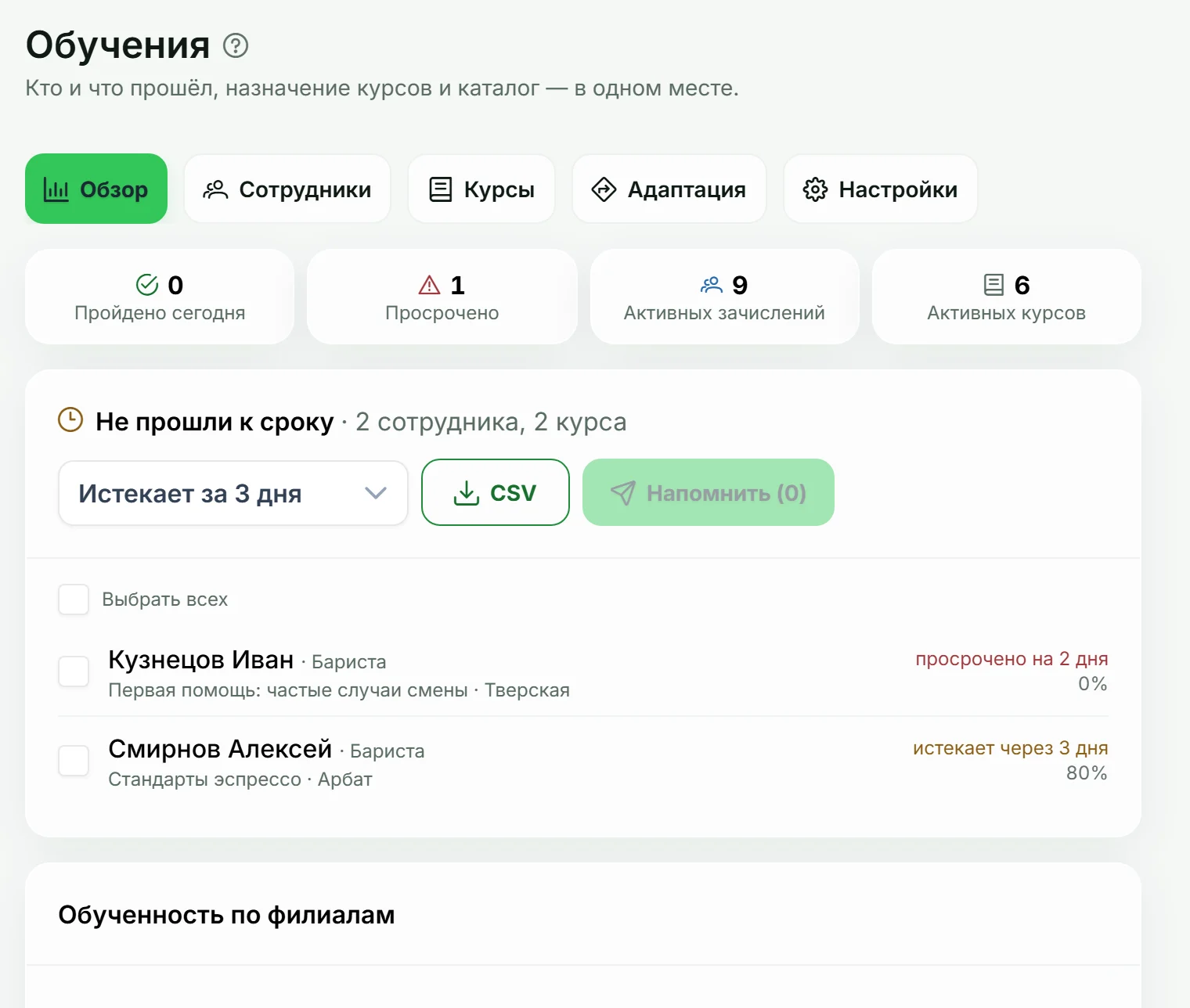Click the red warning triangle icon by Просрочено
This screenshot has height=1008, width=1190.
tap(429, 285)
